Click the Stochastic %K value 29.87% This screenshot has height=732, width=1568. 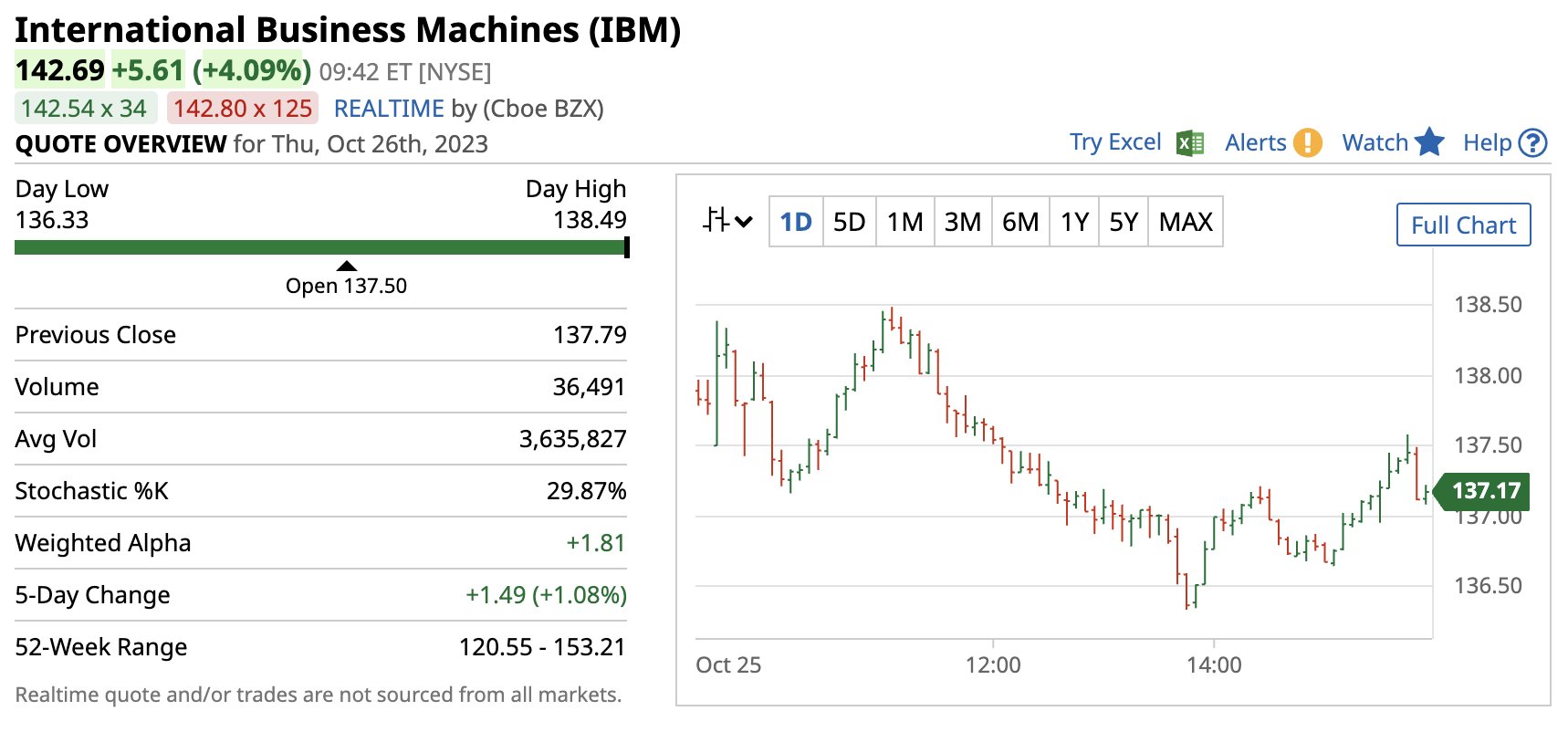click(586, 491)
